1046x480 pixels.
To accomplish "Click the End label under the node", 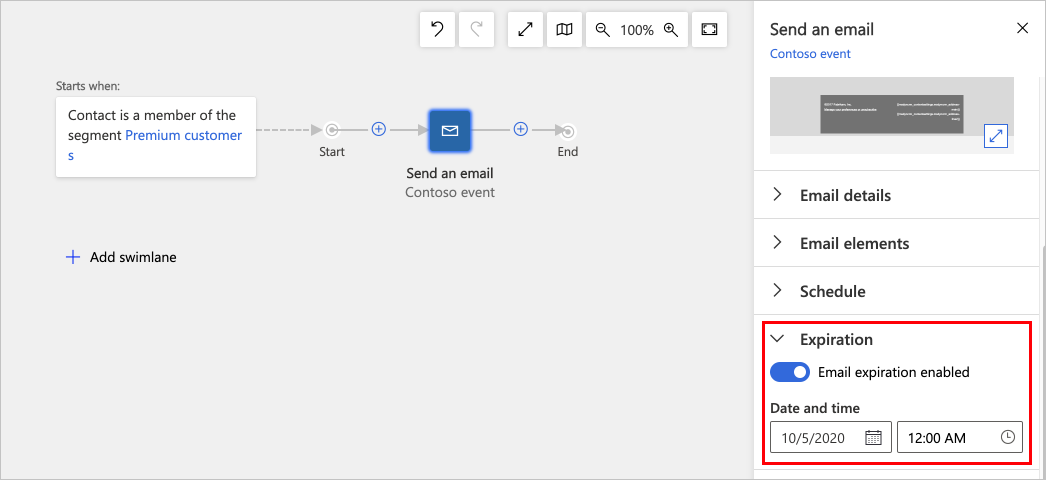I will [568, 152].
